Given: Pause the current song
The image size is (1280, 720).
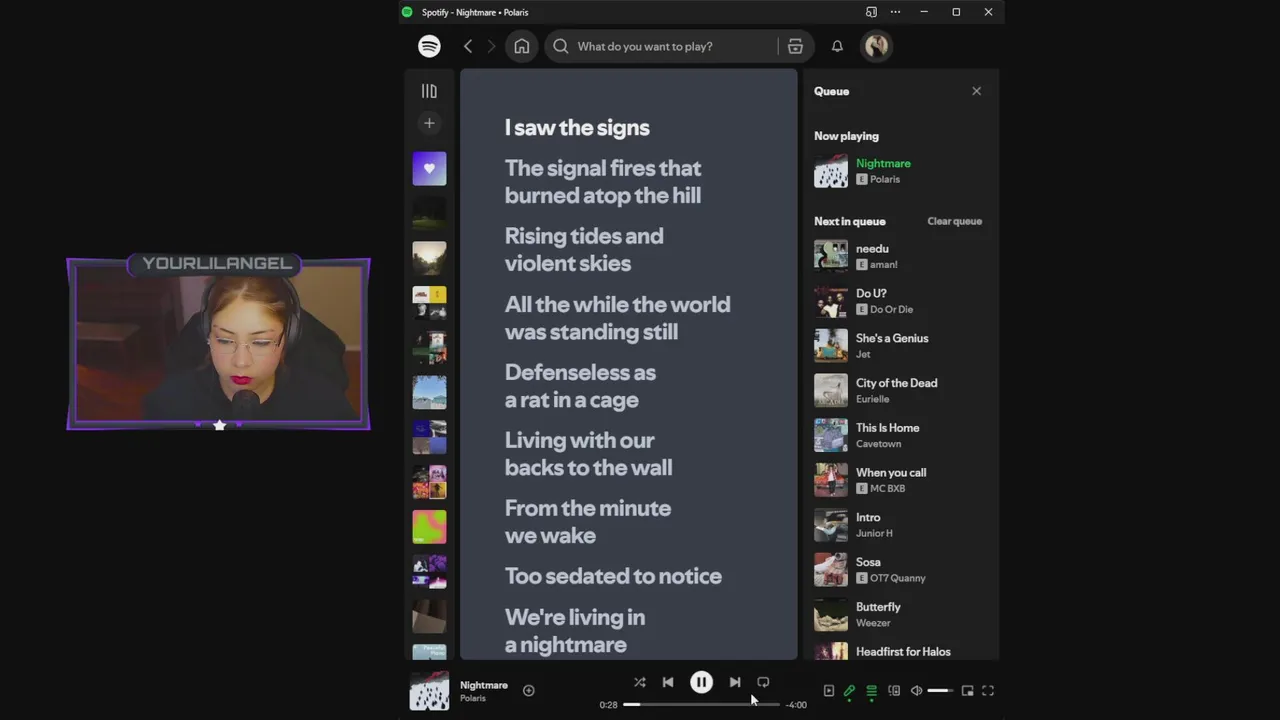Looking at the screenshot, I should coord(701,682).
